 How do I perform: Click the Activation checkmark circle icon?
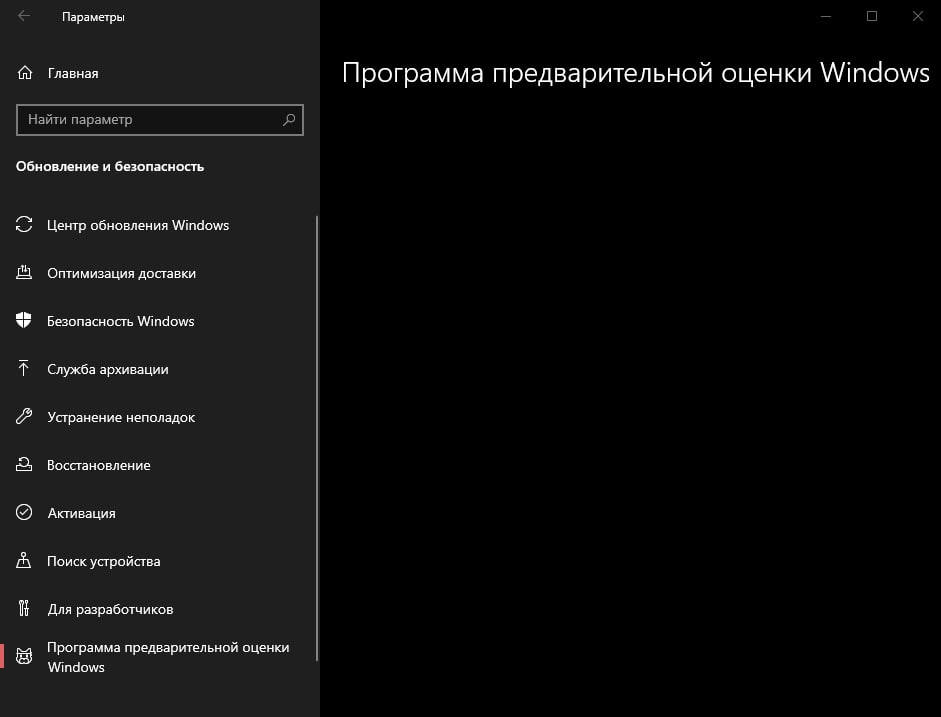[x=24, y=512]
